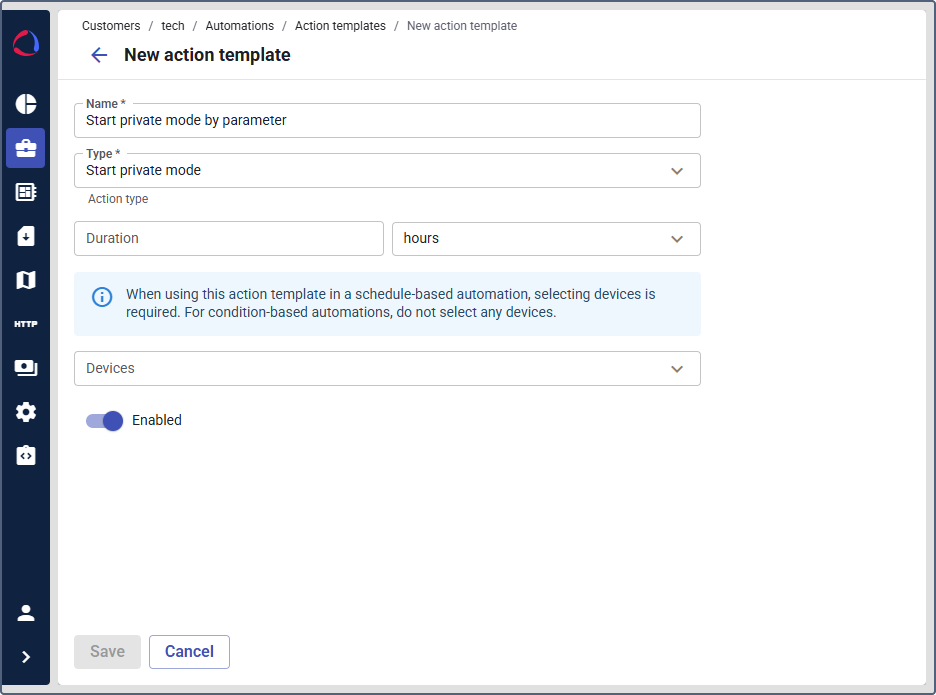936x695 pixels.
Task: Open the media wallet sidebar item
Action: coord(25,367)
